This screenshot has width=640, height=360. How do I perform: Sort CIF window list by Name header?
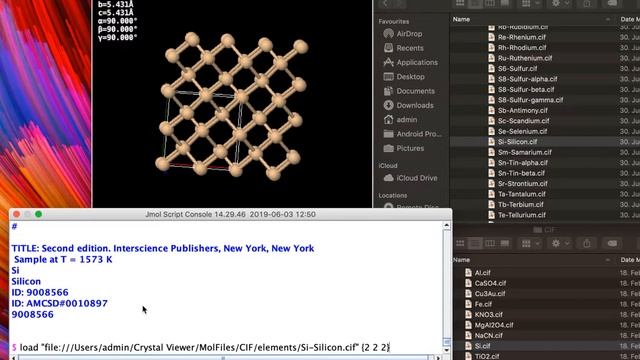tap(461, 260)
